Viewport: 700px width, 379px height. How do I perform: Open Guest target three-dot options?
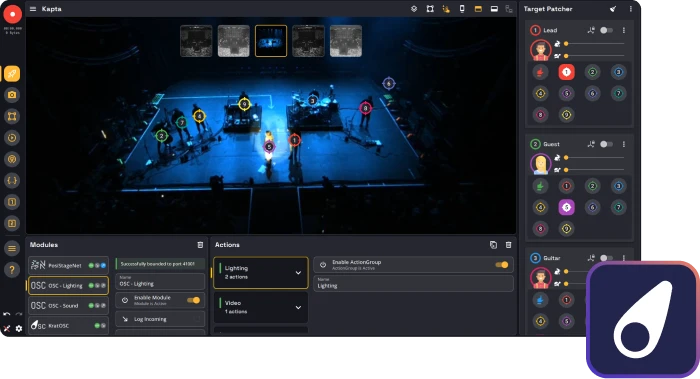[624, 144]
